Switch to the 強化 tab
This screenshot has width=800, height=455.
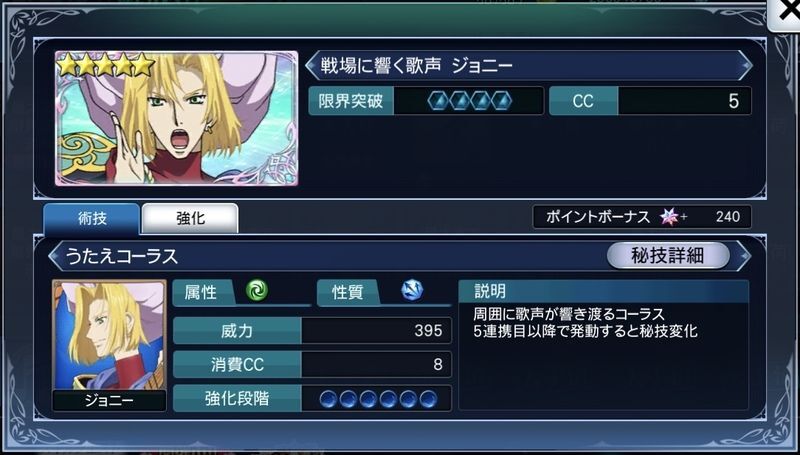click(190, 218)
